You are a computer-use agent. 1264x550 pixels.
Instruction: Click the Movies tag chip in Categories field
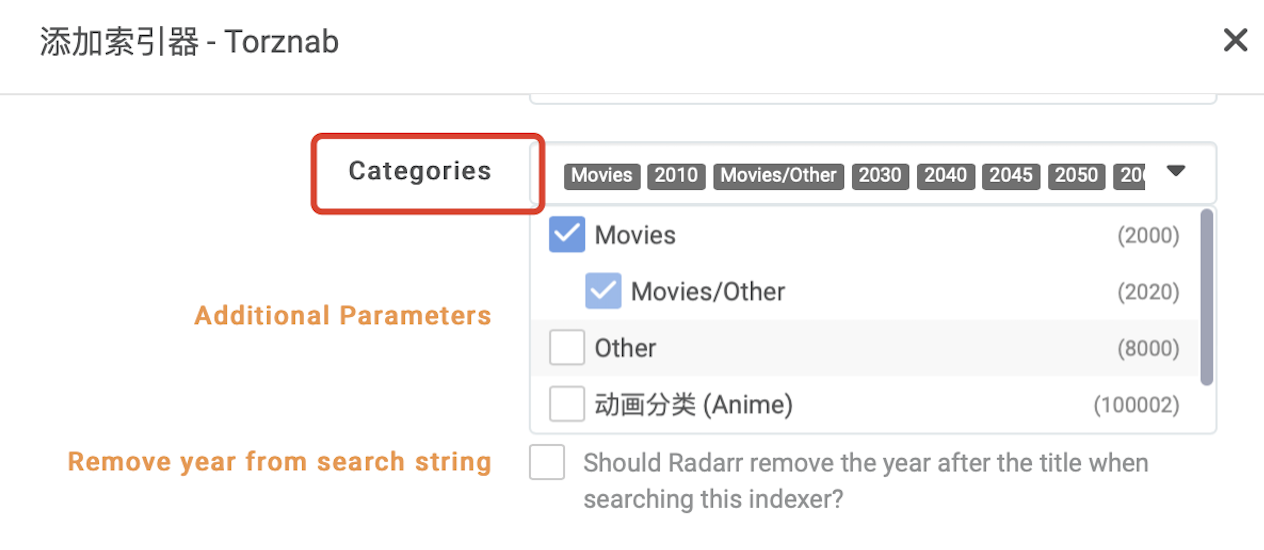pyautogui.click(x=602, y=176)
